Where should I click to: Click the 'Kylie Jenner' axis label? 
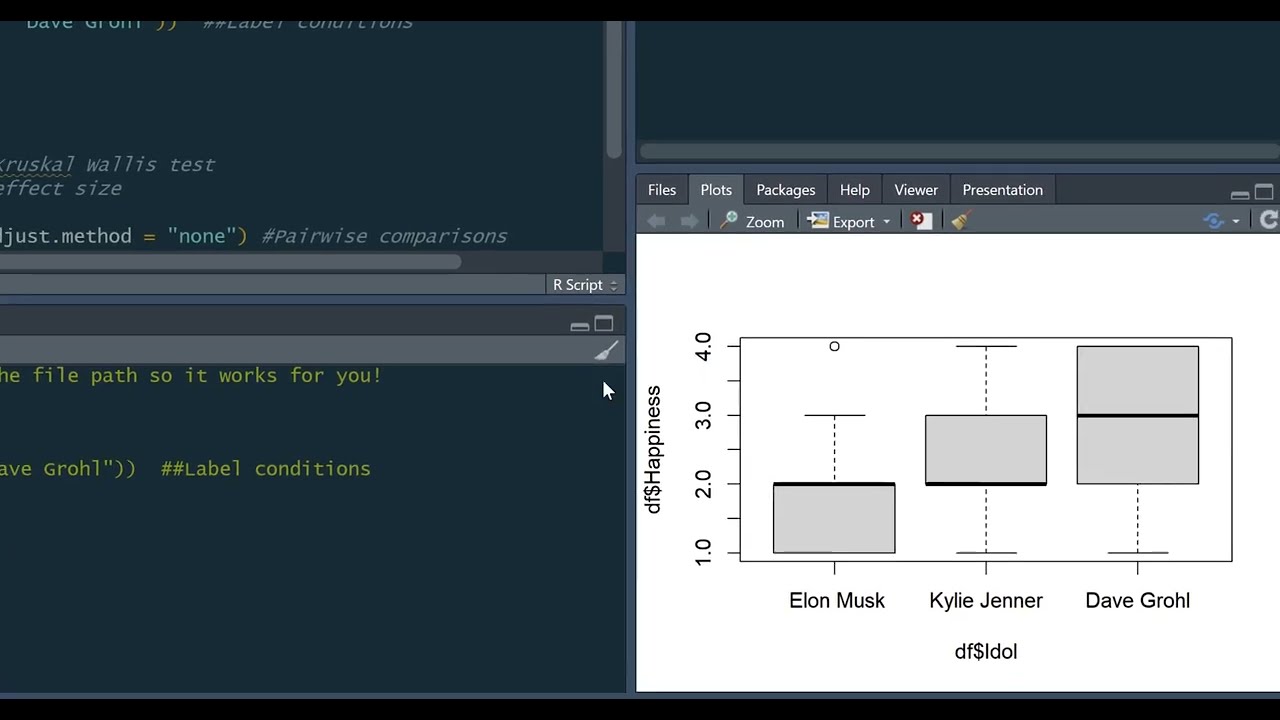click(986, 601)
